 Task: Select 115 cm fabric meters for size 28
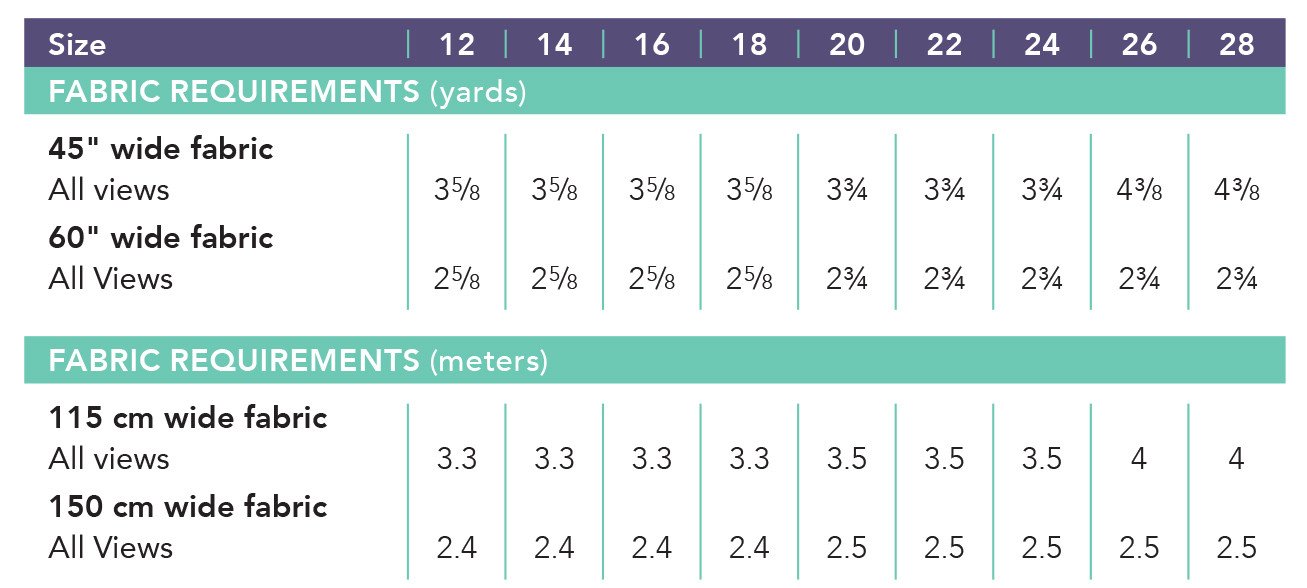1237,459
